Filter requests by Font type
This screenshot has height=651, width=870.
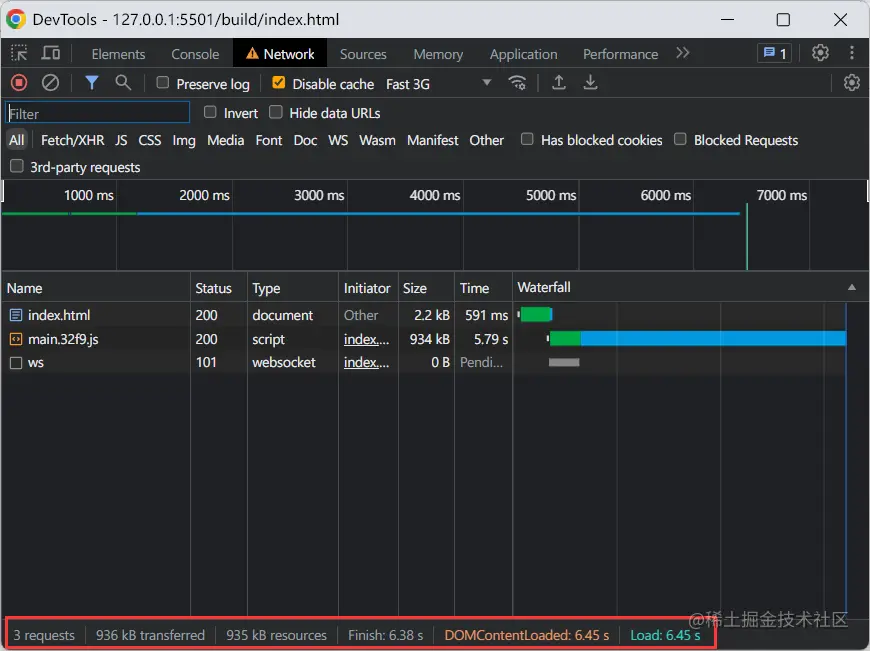point(269,140)
